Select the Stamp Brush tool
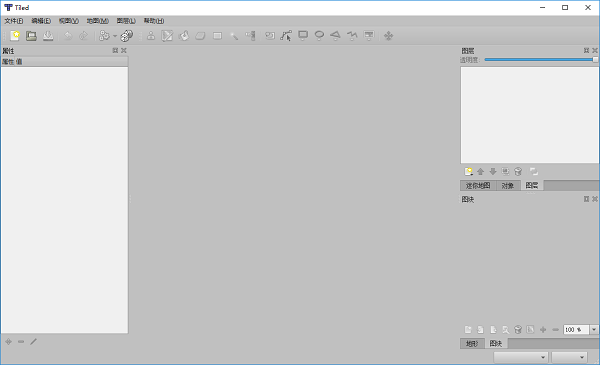Image resolution: width=600 pixels, height=365 pixels. 151,36
